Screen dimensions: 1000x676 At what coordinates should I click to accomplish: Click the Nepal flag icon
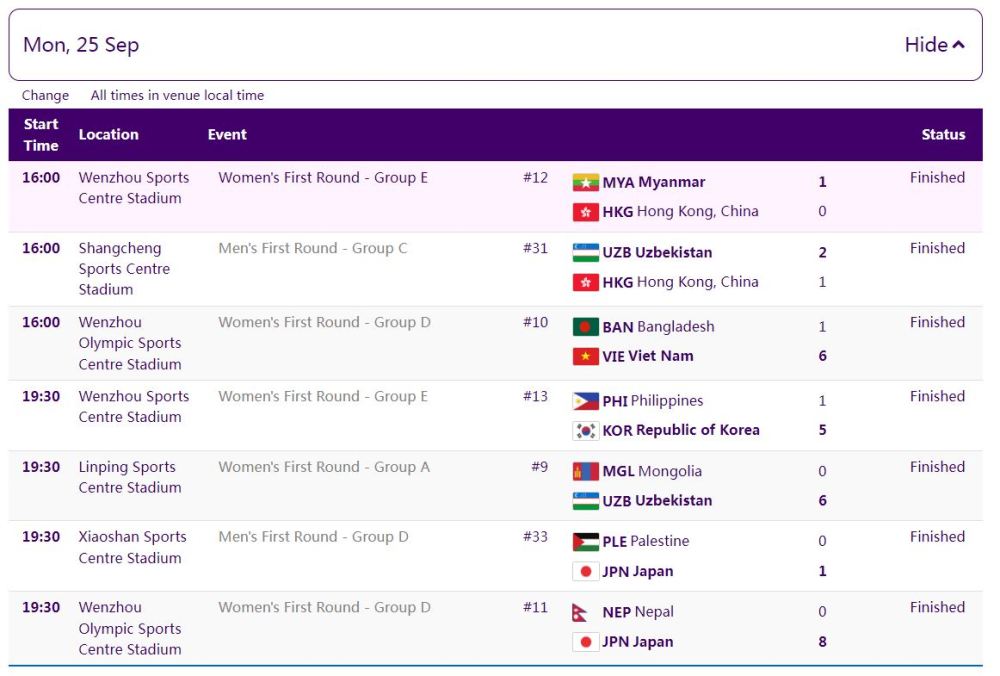click(580, 612)
